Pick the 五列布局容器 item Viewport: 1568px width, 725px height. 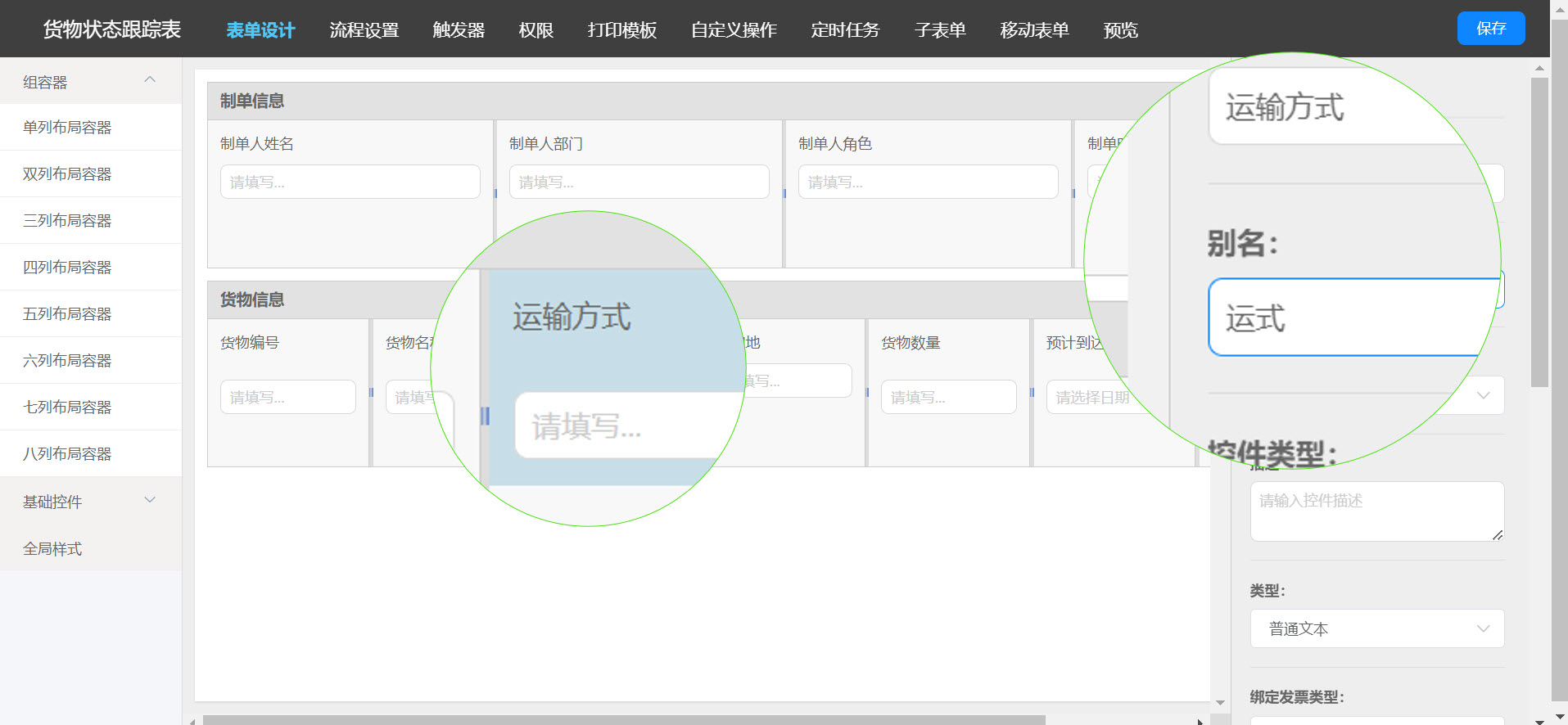click(91, 314)
